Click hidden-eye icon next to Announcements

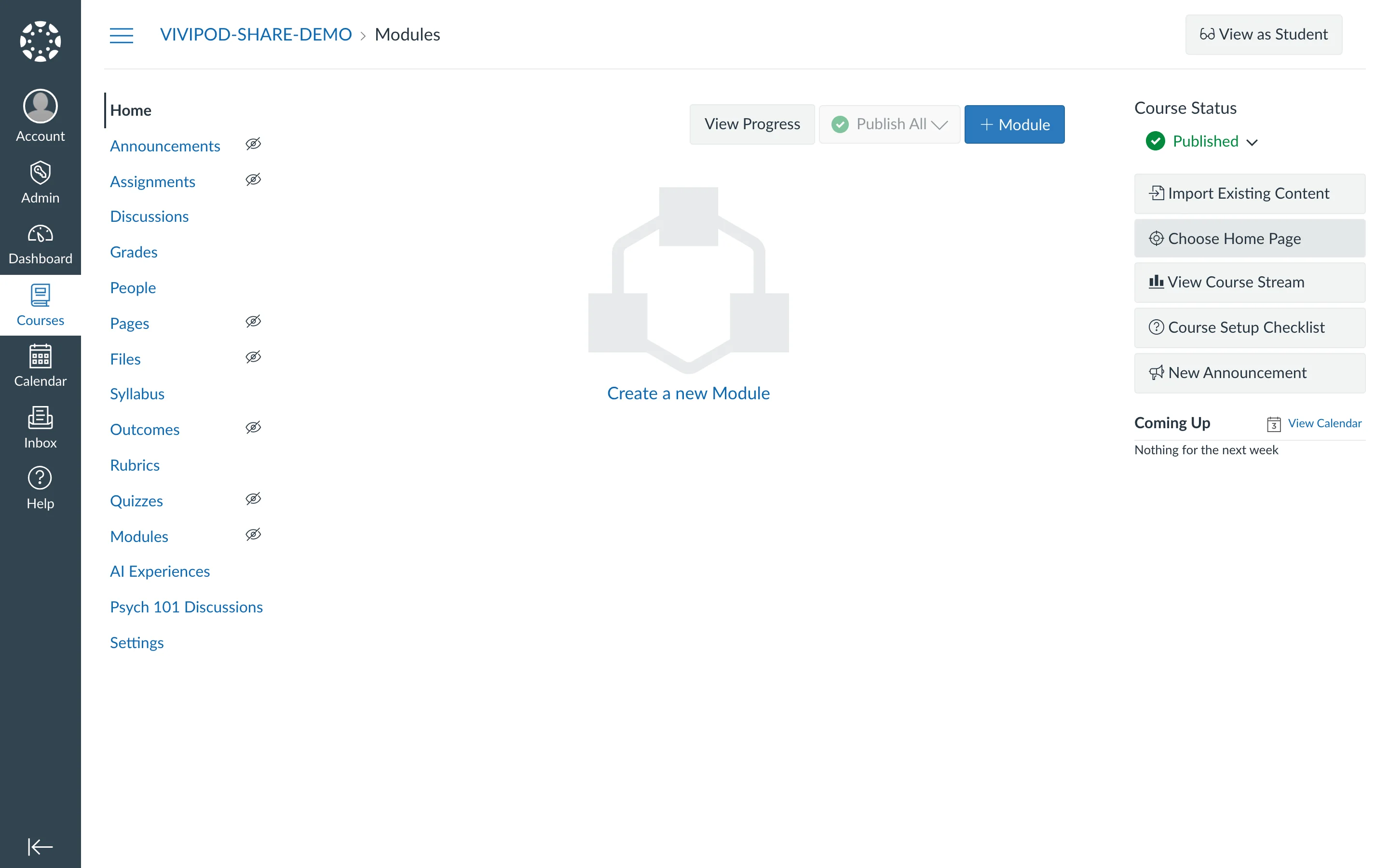tap(253, 144)
